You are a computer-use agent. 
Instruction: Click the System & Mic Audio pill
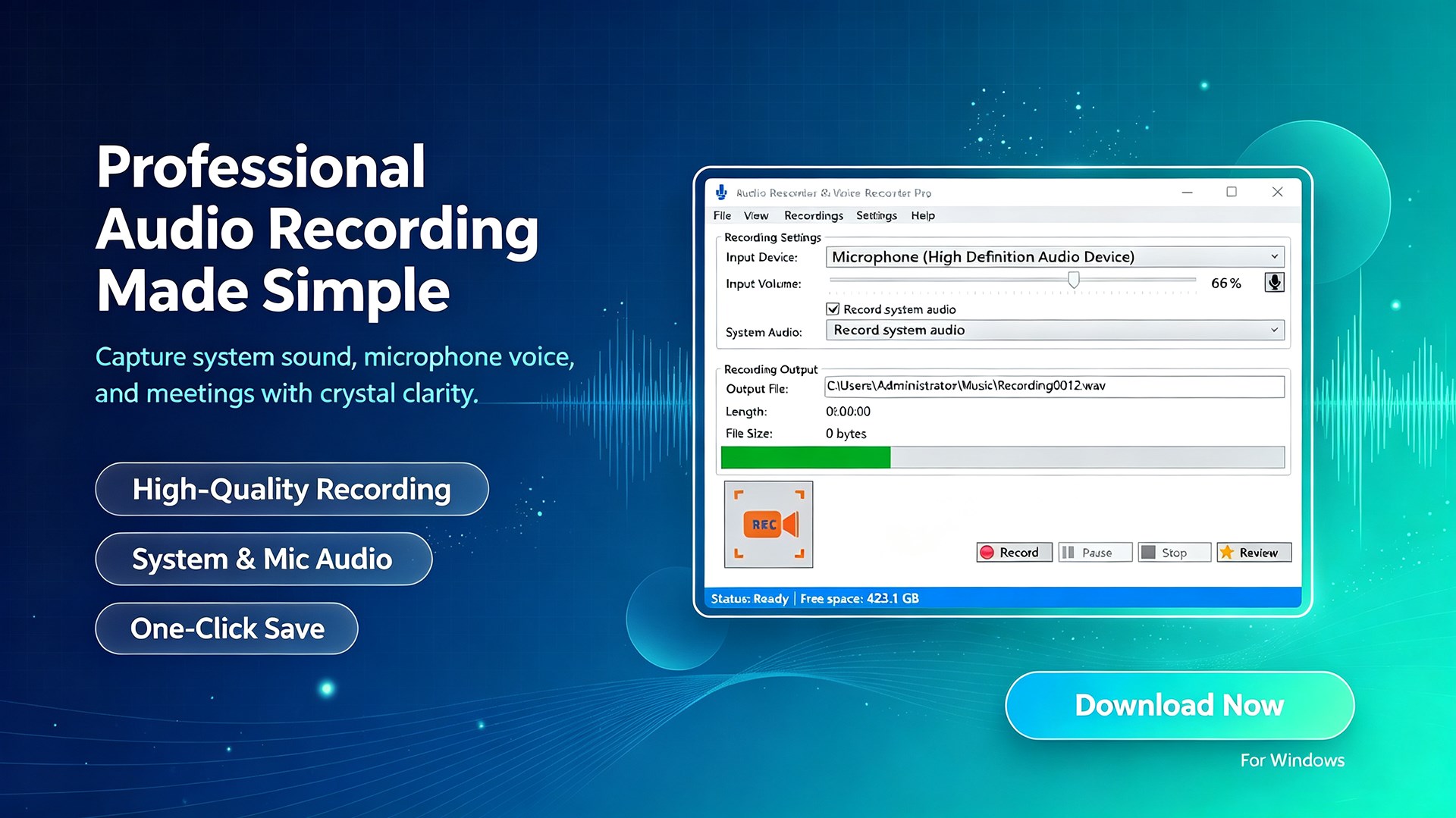[x=264, y=559]
